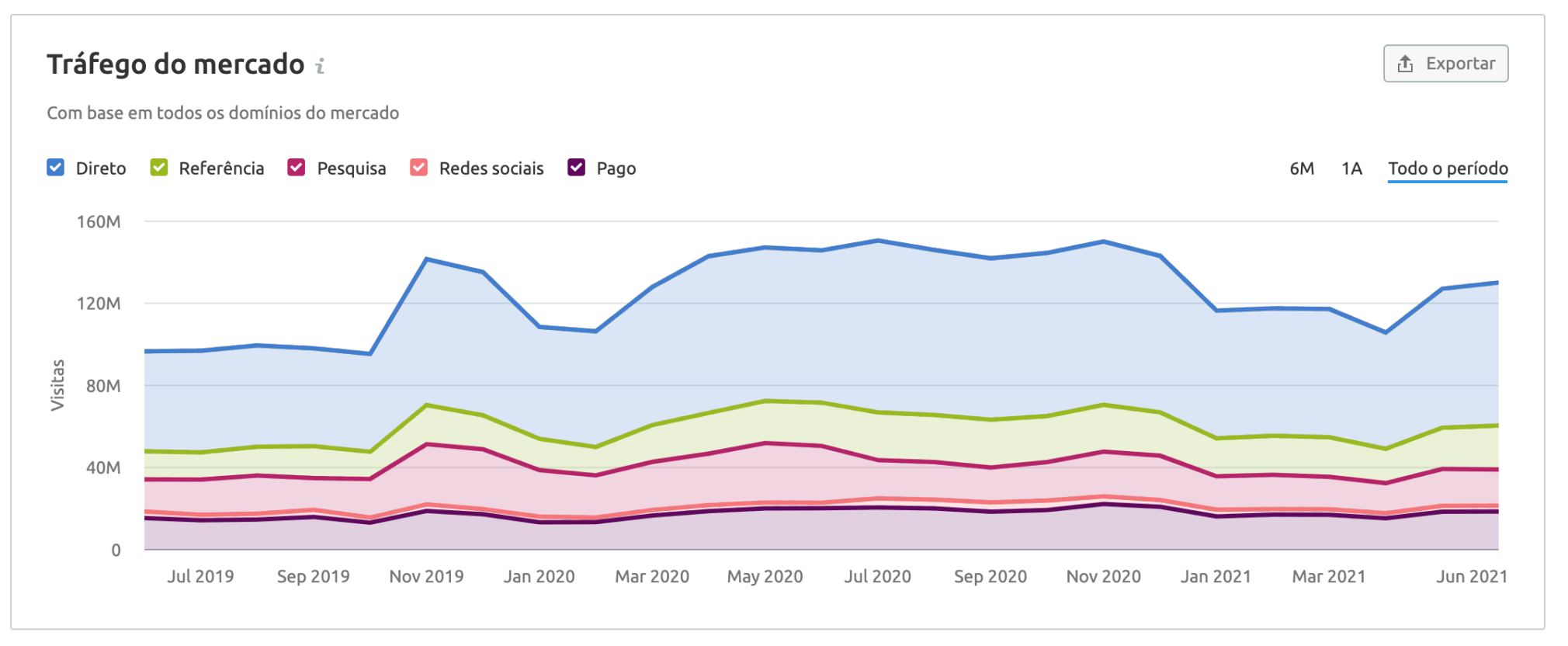
Task: Click the purple Pago line at Nov 2020
Action: click(x=1104, y=504)
